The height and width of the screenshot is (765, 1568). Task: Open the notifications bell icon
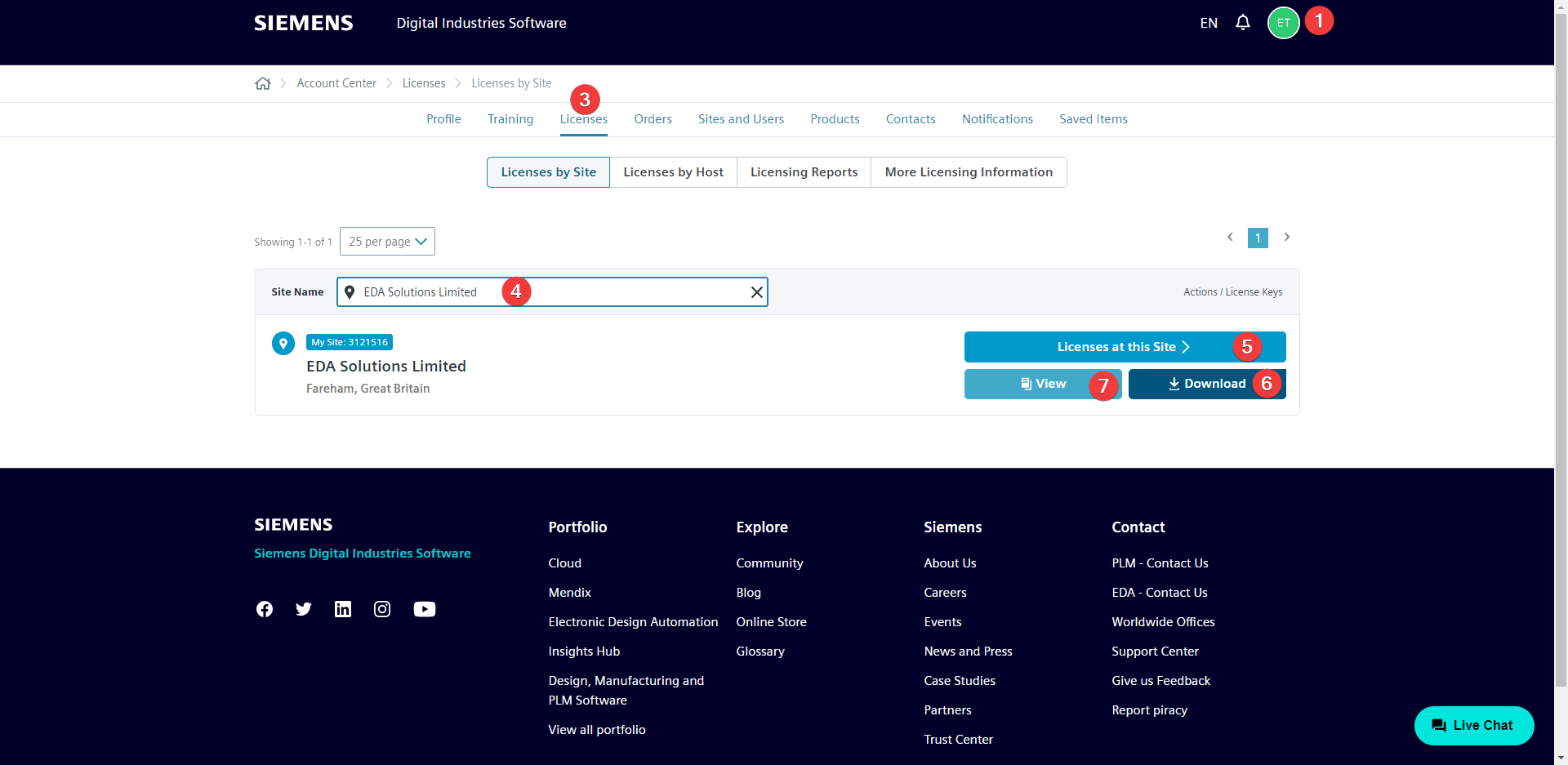click(x=1242, y=23)
